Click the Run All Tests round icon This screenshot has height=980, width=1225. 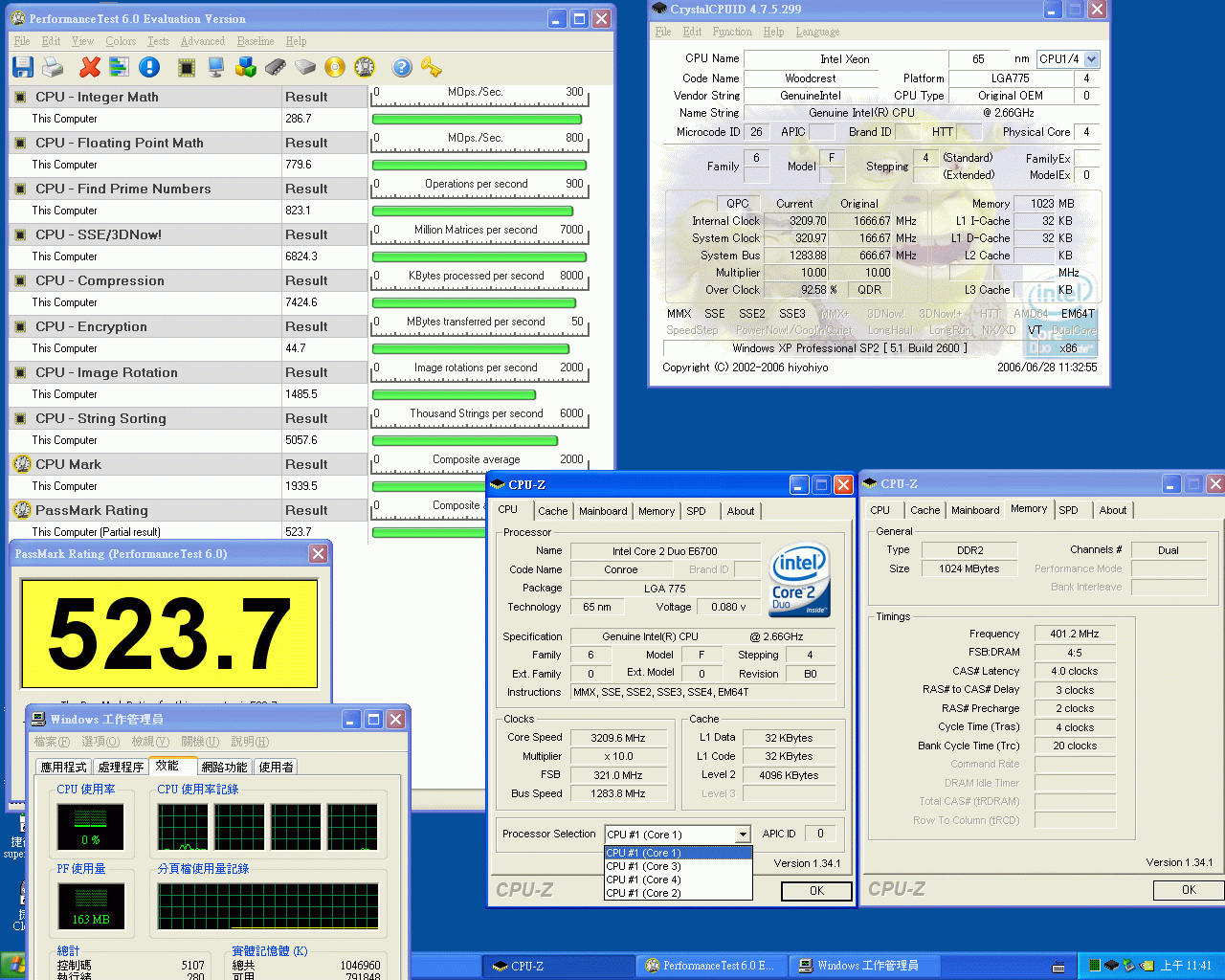pos(365,67)
